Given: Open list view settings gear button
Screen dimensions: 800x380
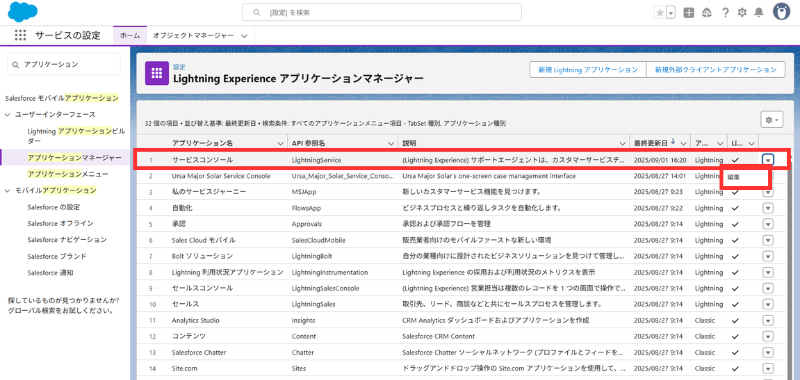Looking at the screenshot, I should tap(771, 120).
